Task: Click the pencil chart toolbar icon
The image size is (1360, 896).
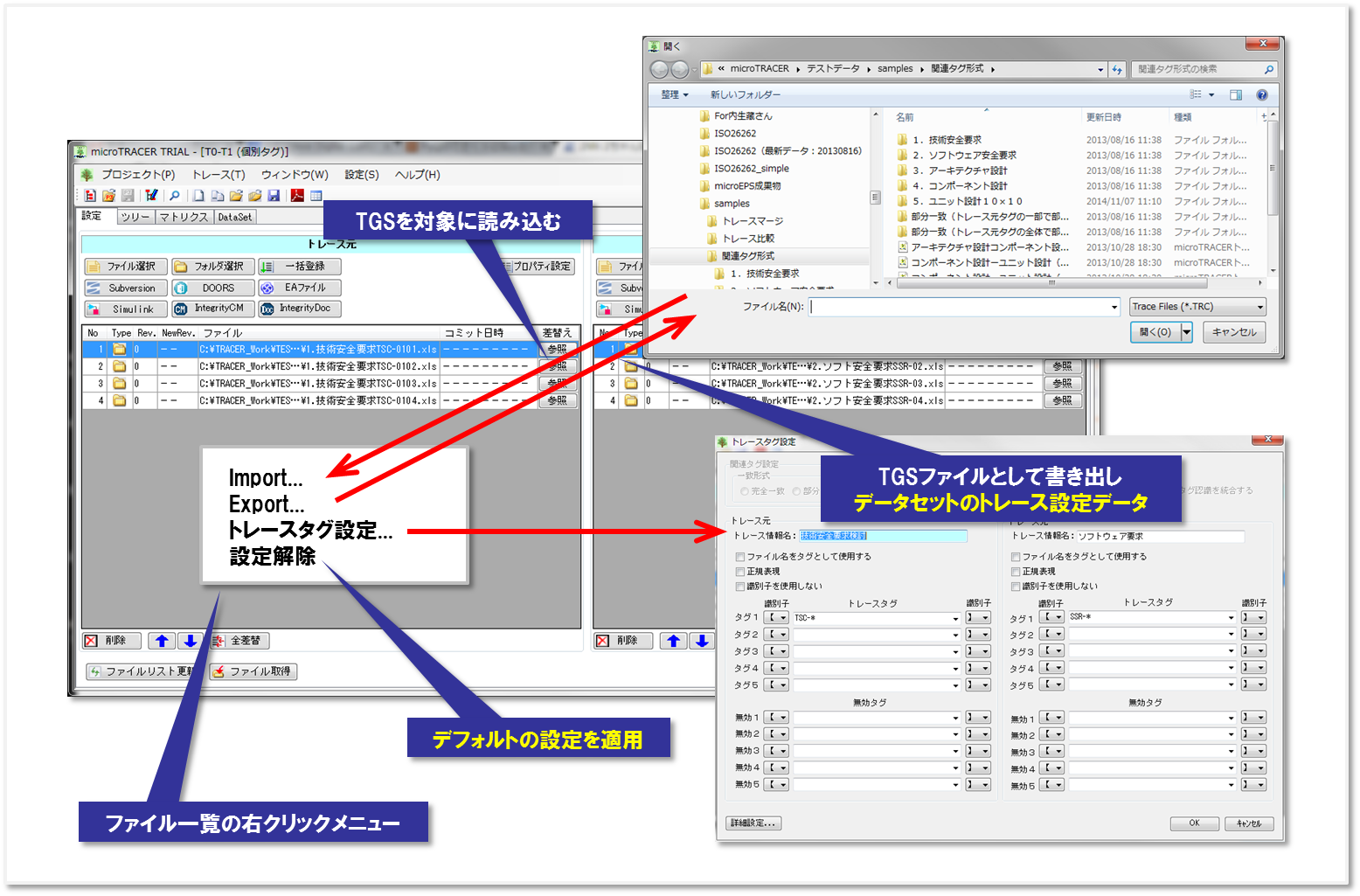Action: pos(151,196)
